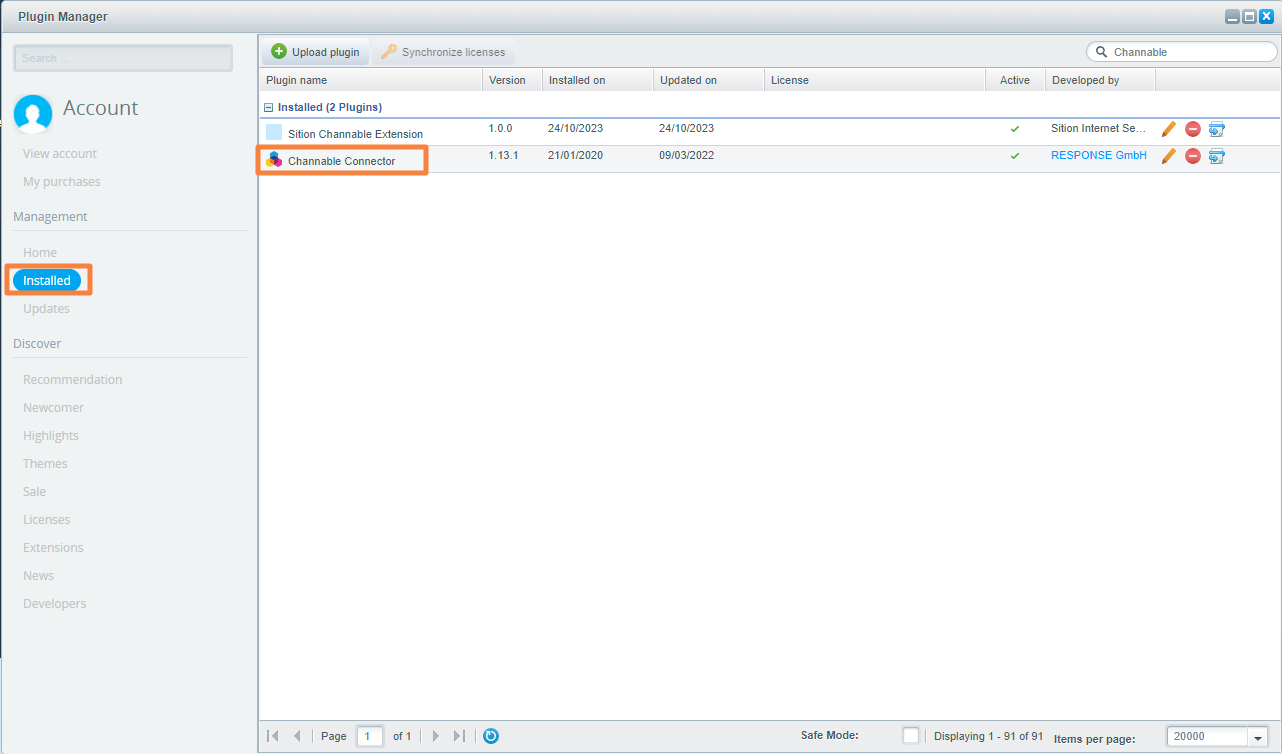Click the blue refresh icon in pagination bar

[x=491, y=736]
